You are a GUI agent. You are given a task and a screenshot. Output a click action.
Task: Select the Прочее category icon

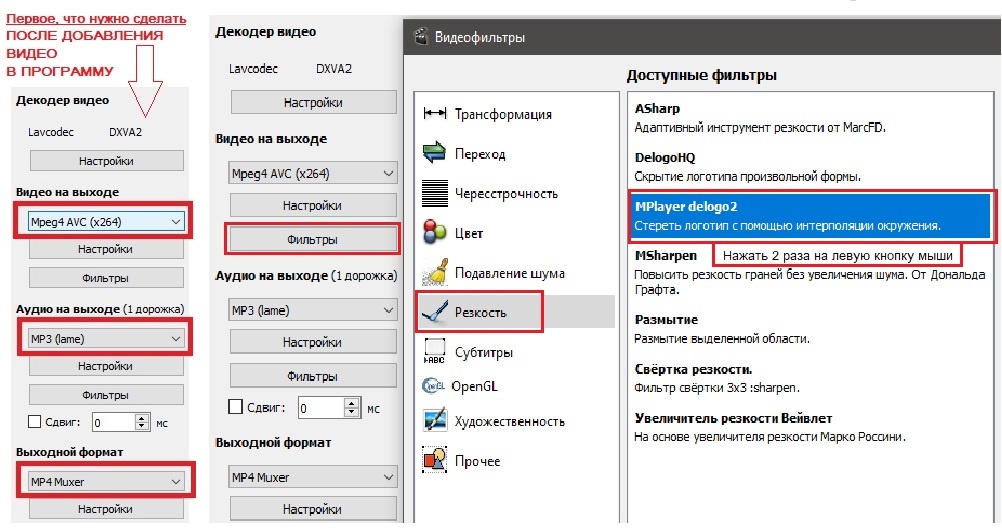coord(435,460)
